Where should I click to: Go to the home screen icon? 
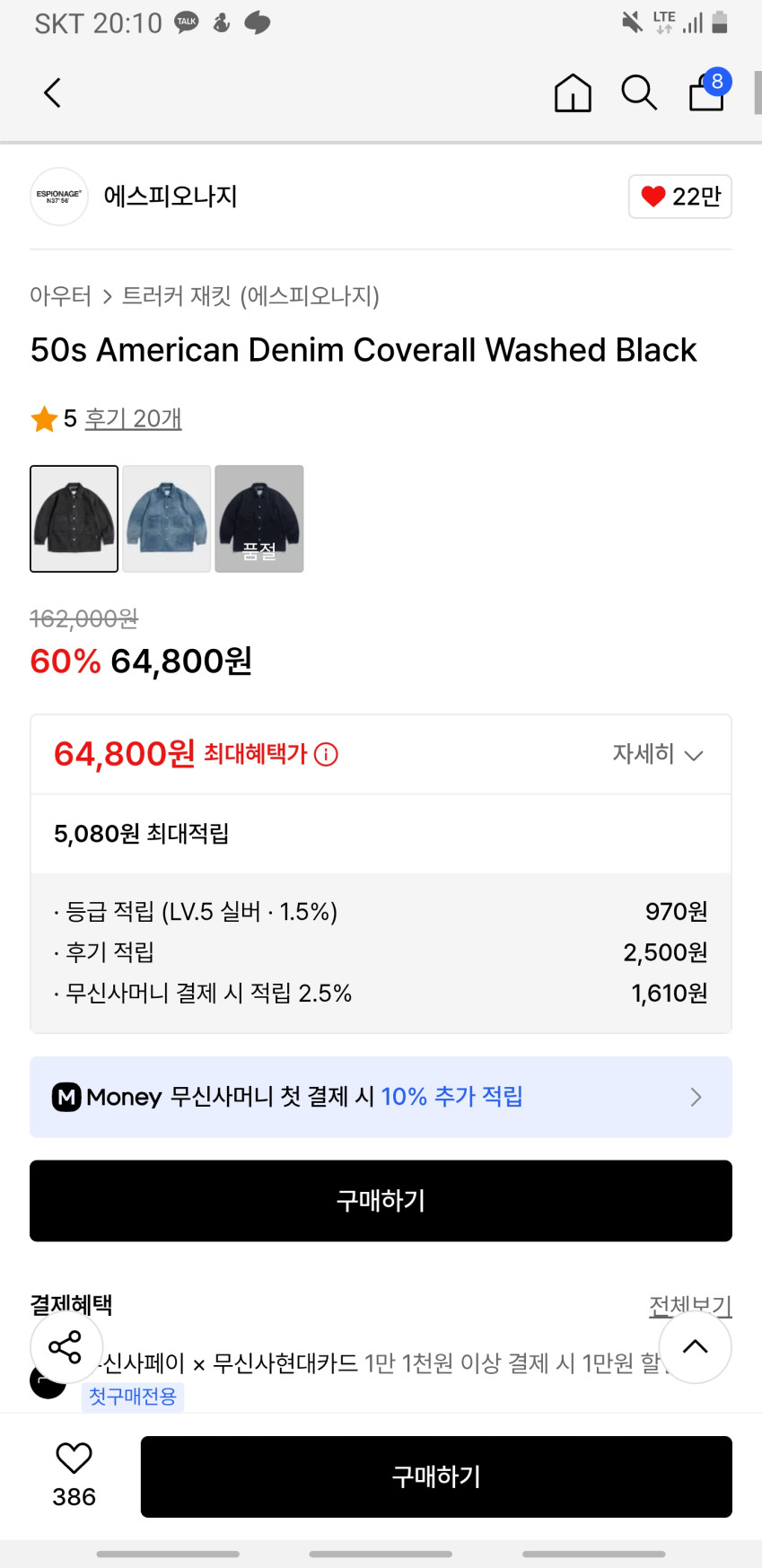click(573, 92)
